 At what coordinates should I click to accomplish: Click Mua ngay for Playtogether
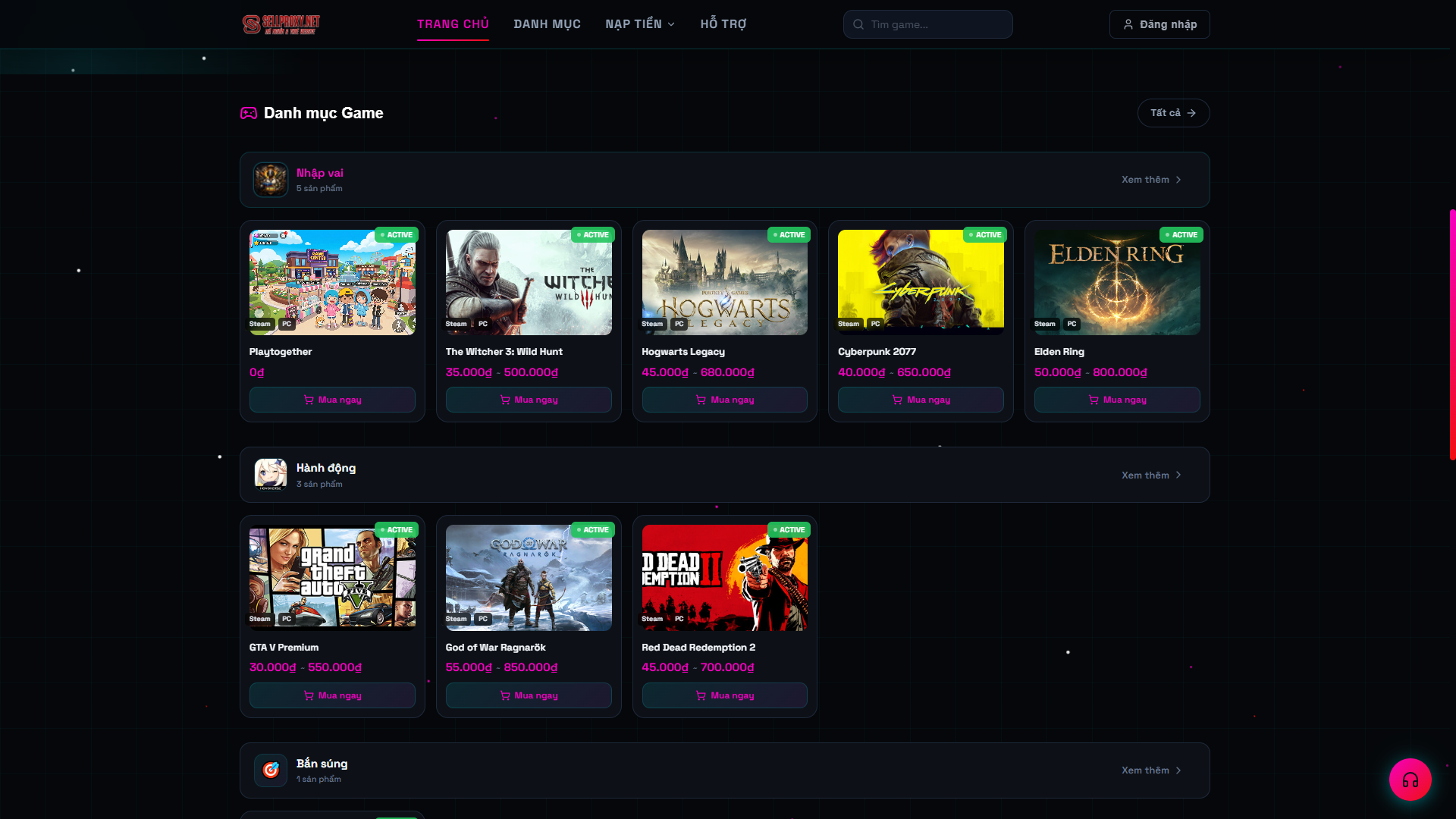click(332, 400)
